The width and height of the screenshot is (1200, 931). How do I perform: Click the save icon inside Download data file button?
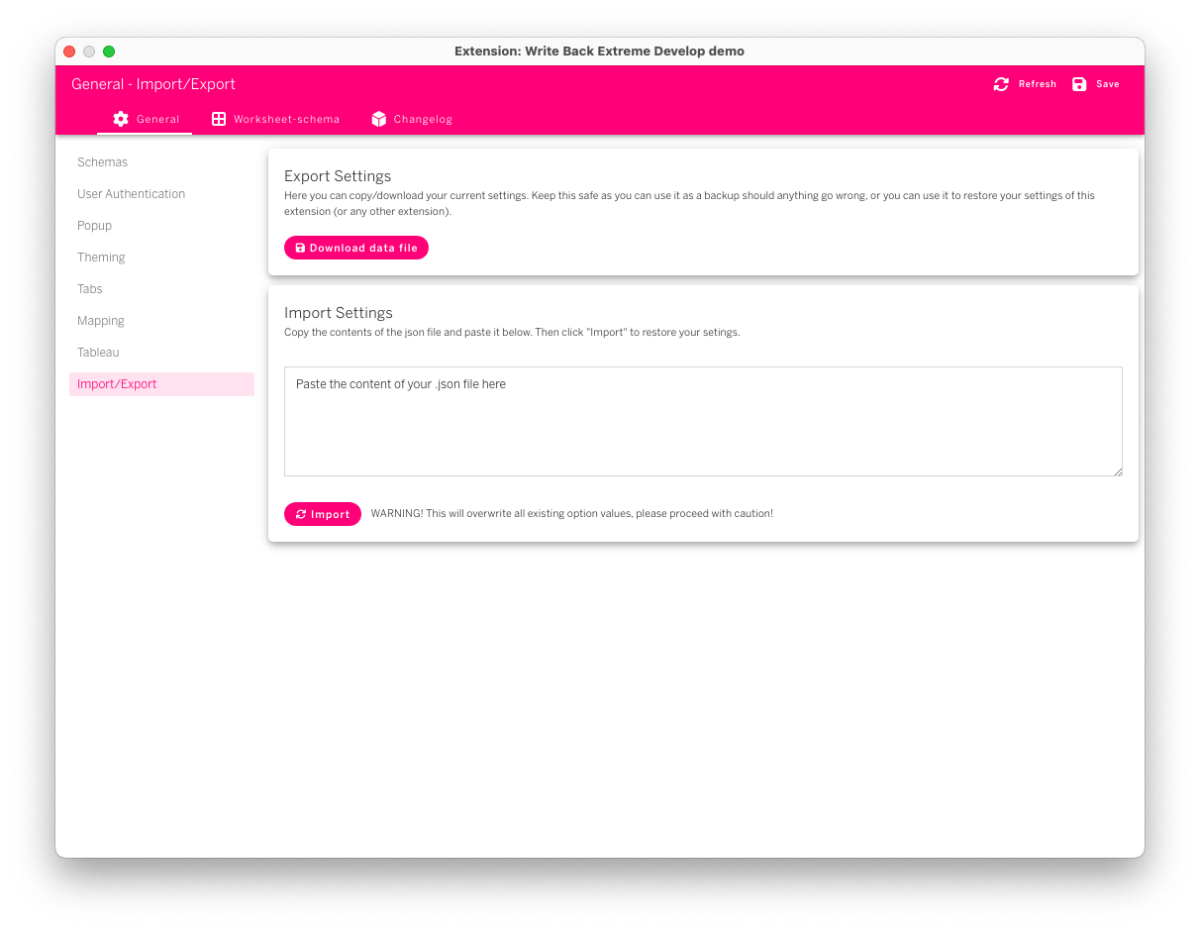pyautogui.click(x=299, y=247)
